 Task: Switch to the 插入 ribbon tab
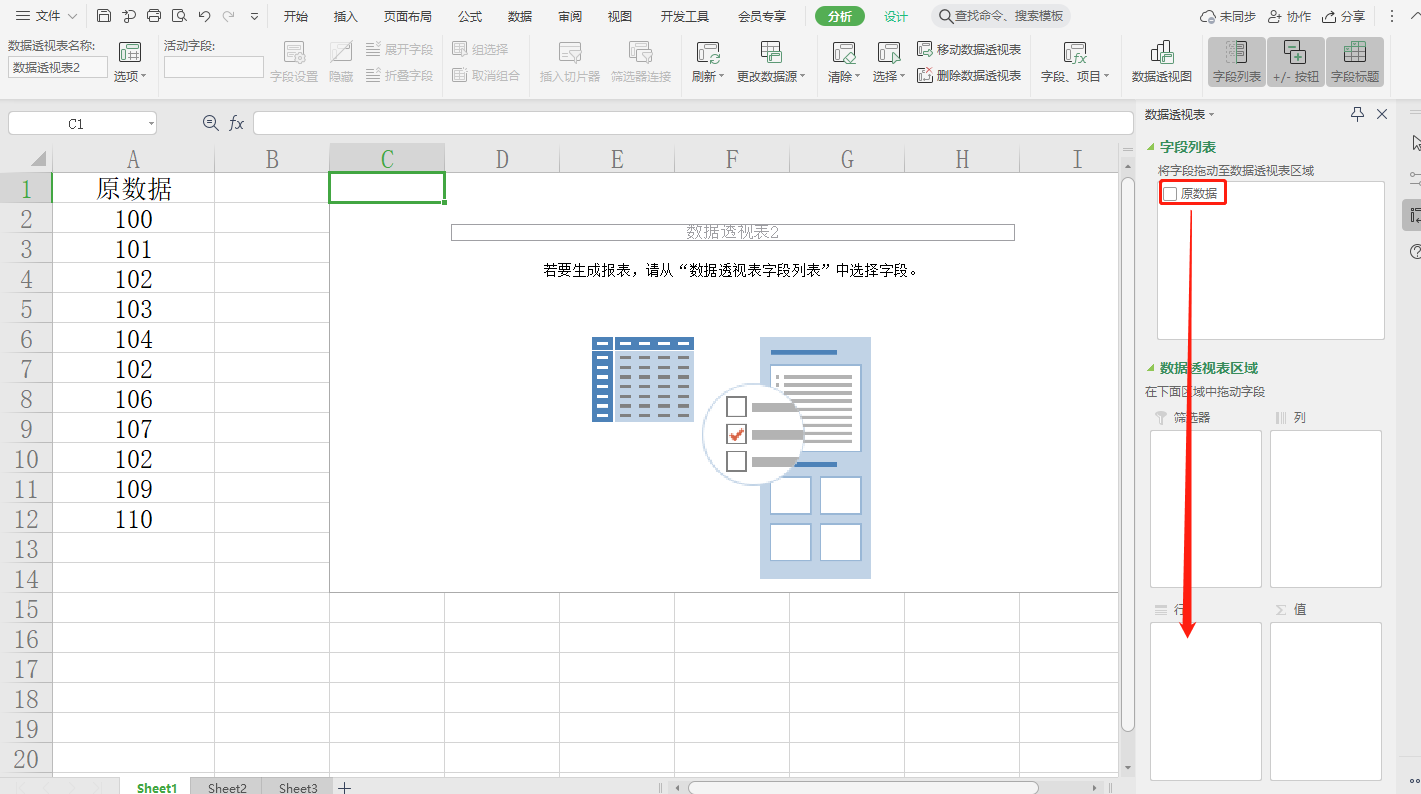[345, 16]
